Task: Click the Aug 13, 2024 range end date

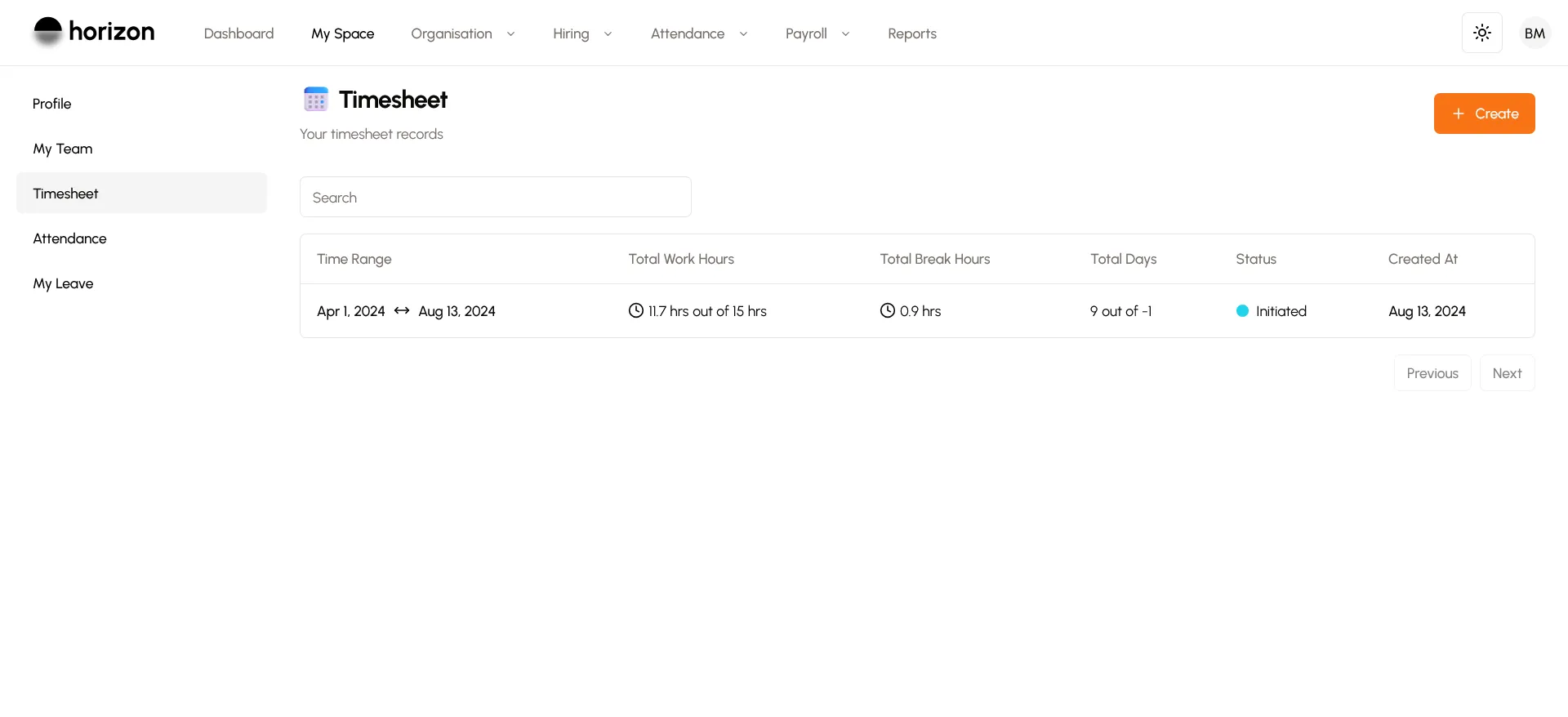Action: [x=457, y=311]
